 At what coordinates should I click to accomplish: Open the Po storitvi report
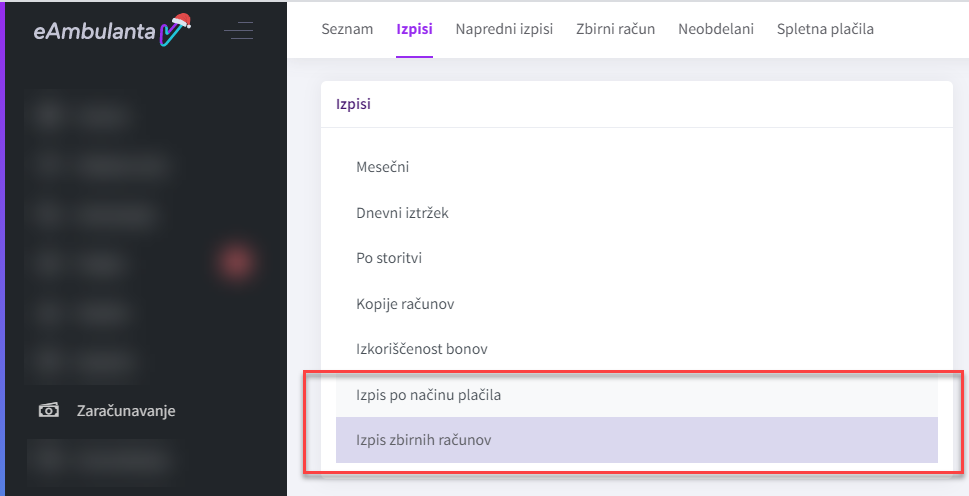637,258
